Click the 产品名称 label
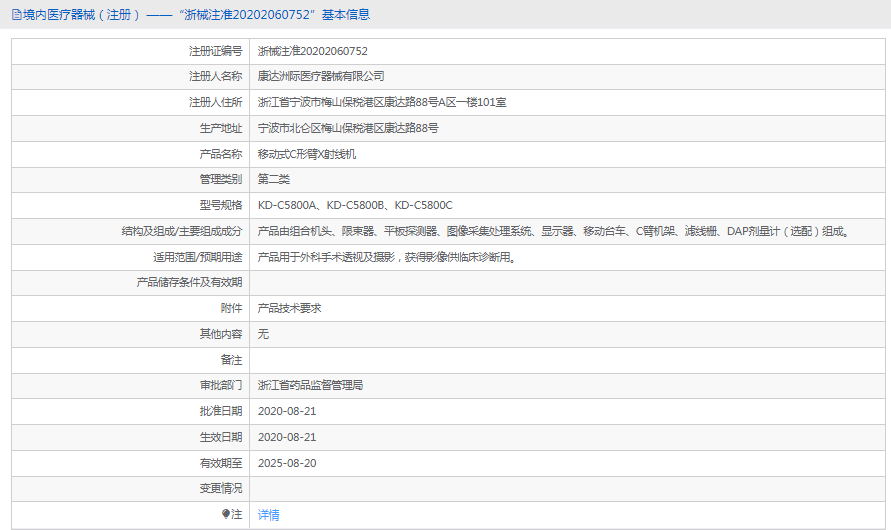 tap(220, 154)
